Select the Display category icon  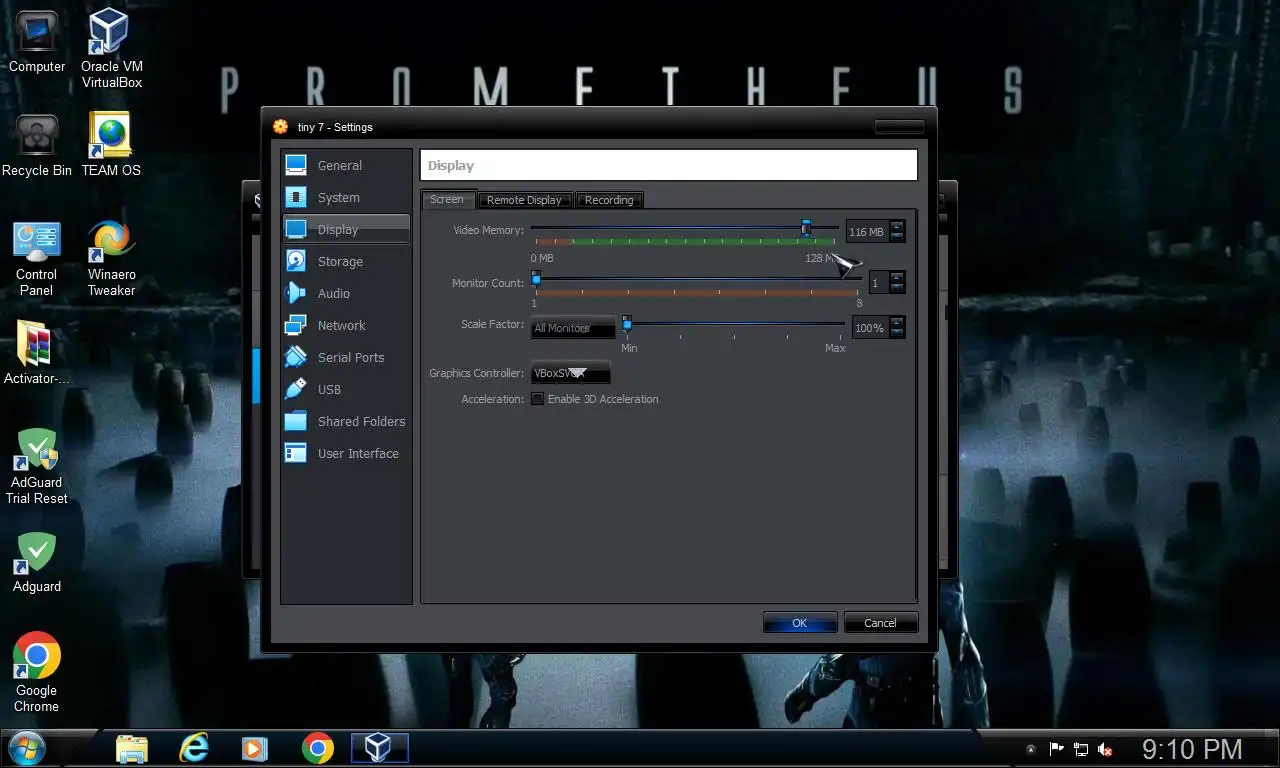296,229
